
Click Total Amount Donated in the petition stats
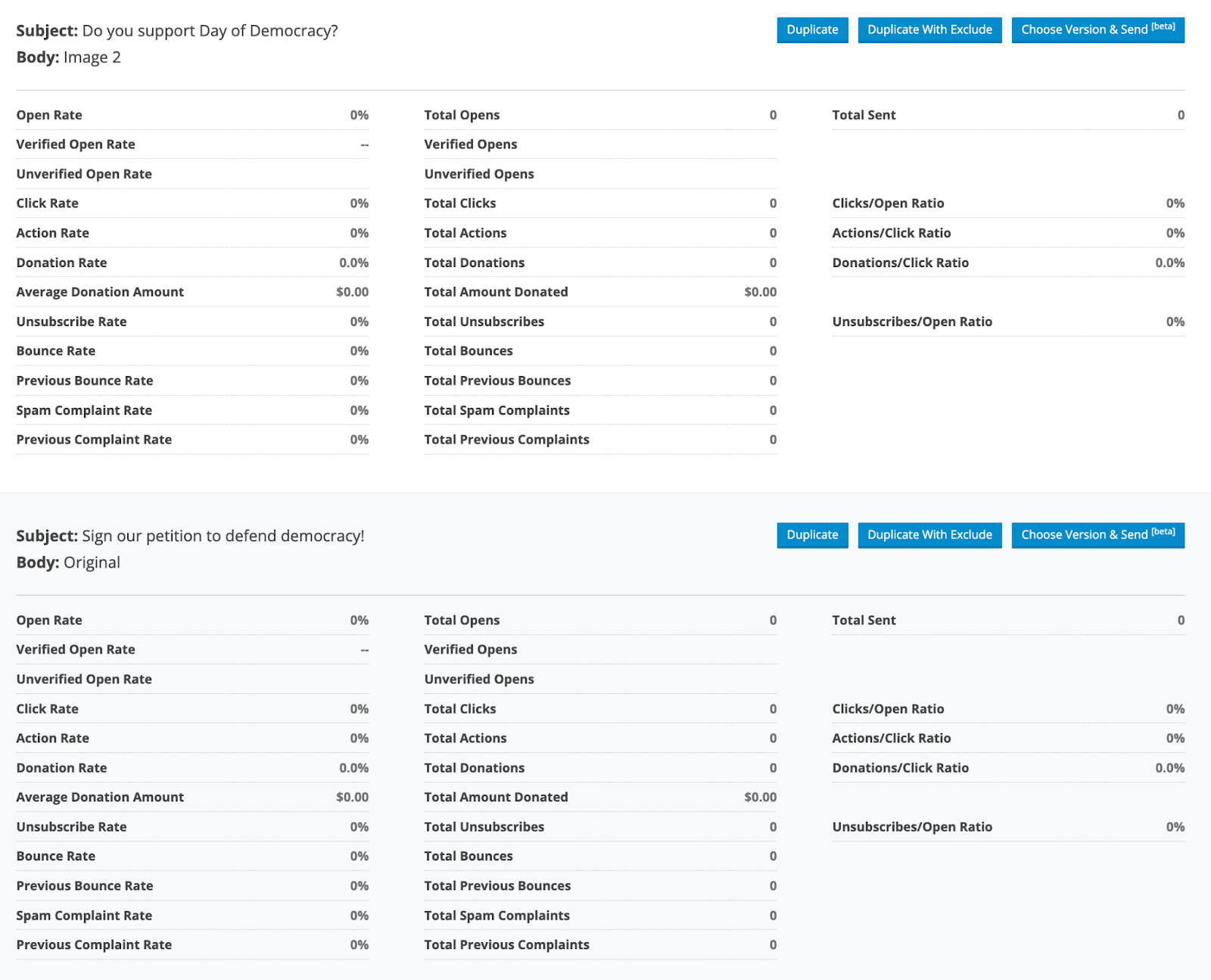click(496, 798)
